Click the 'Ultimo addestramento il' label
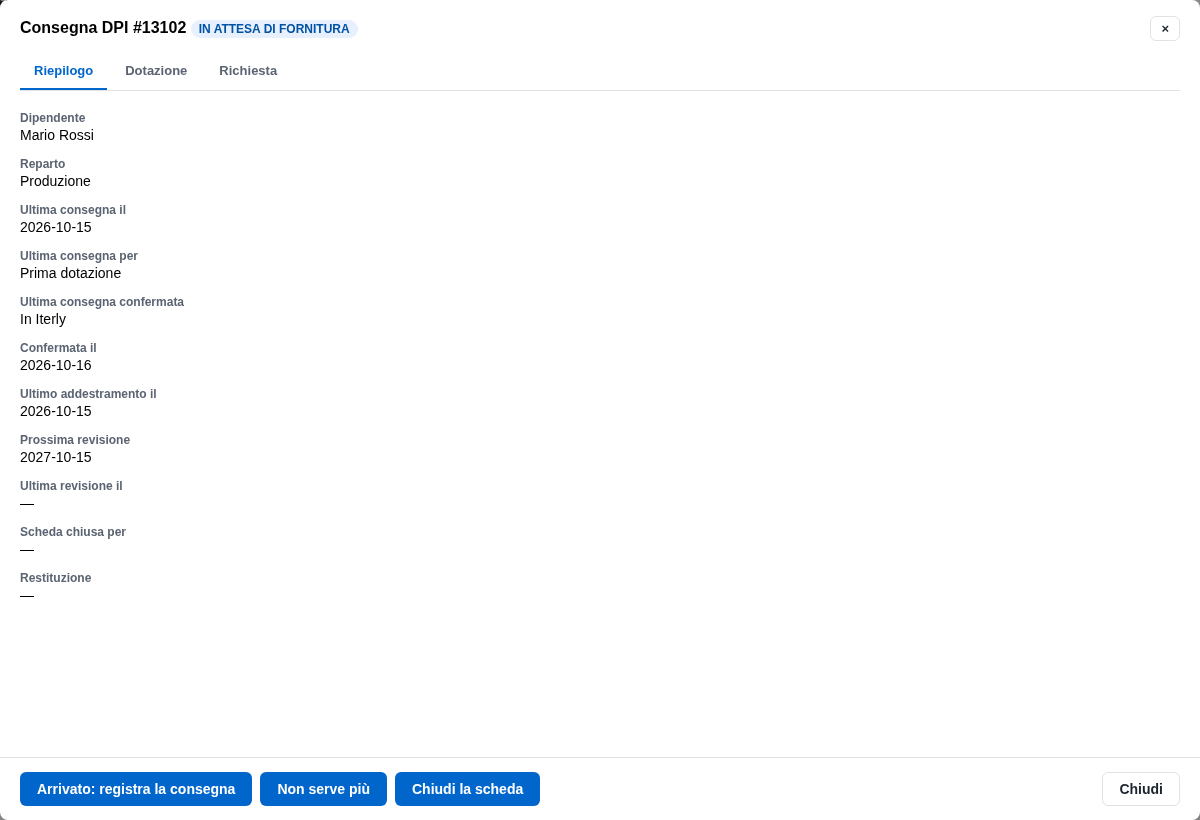The width and height of the screenshot is (1200, 820). pyautogui.click(x=88, y=394)
